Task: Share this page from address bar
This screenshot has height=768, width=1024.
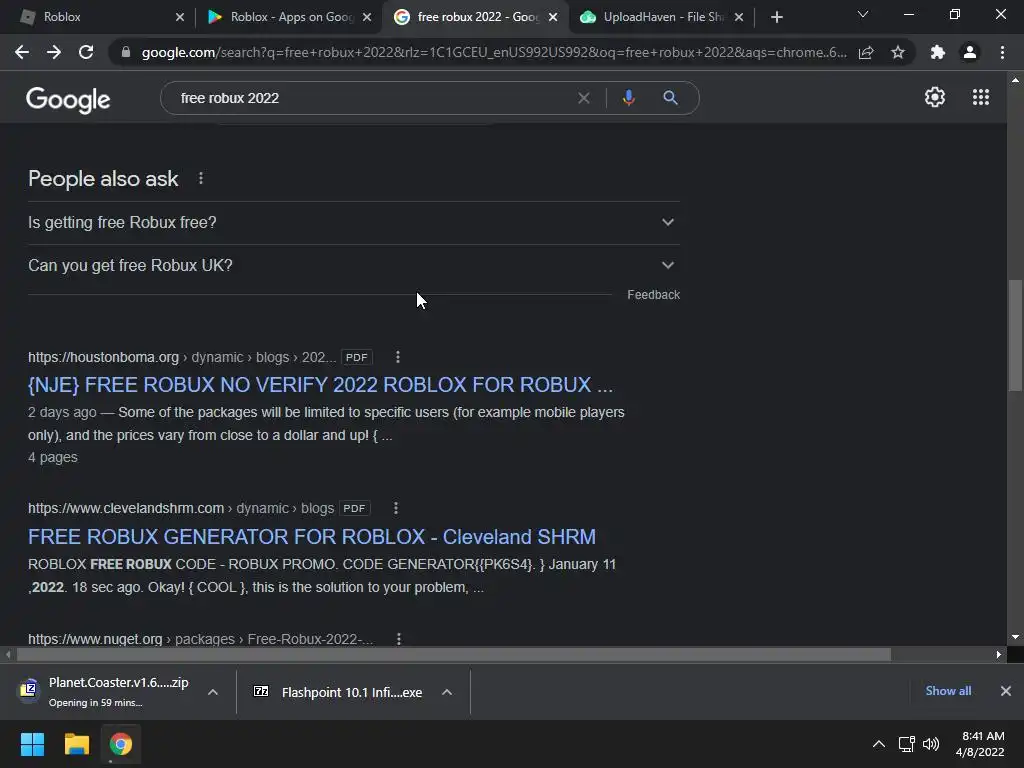Action: point(866,52)
